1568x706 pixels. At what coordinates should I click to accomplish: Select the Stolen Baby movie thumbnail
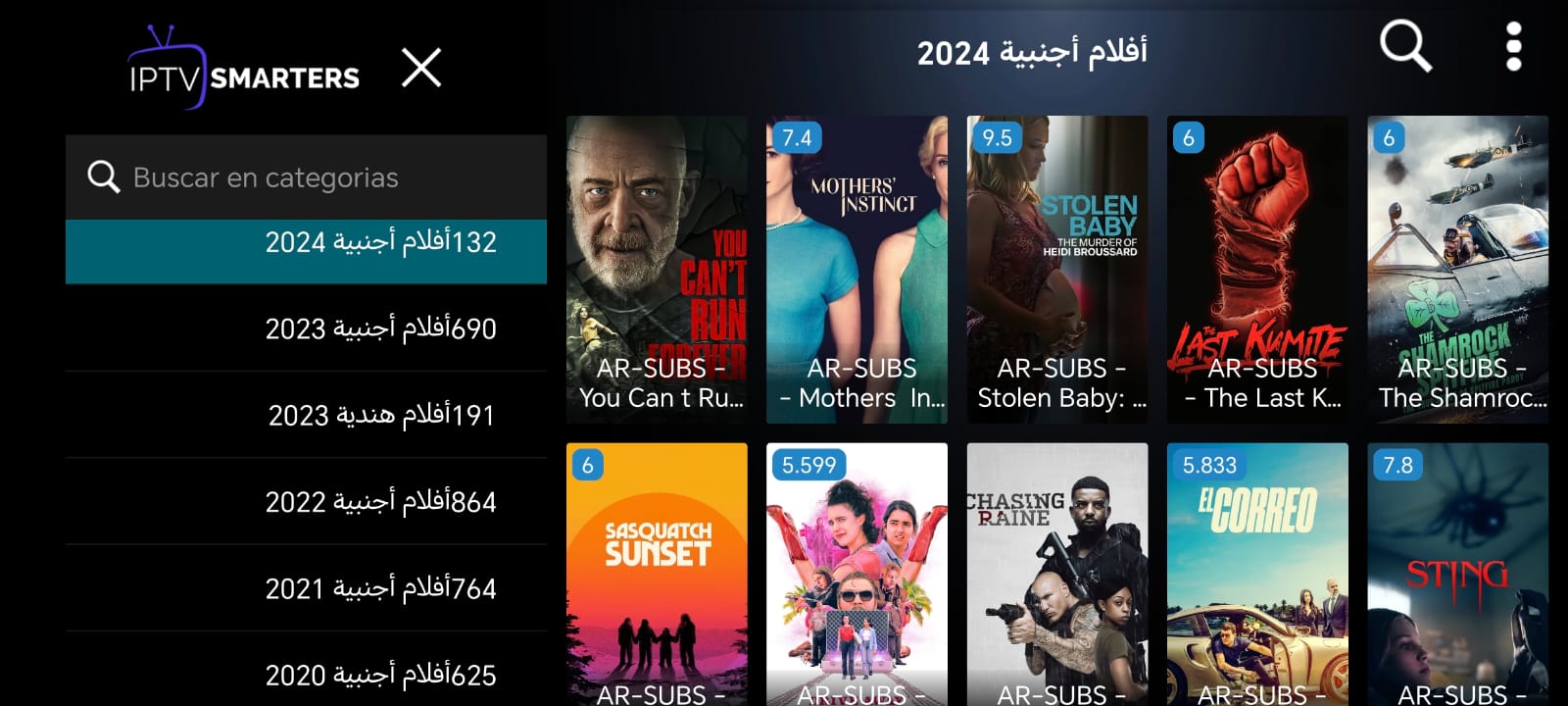(x=1057, y=270)
